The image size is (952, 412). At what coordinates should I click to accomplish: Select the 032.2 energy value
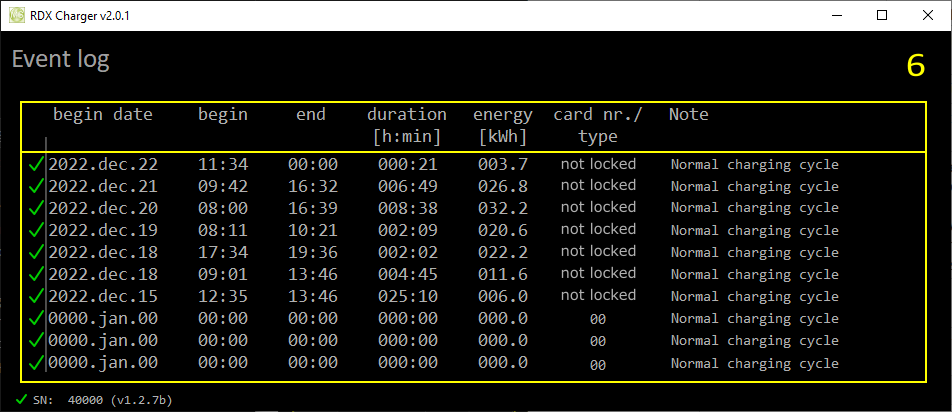(x=502, y=208)
